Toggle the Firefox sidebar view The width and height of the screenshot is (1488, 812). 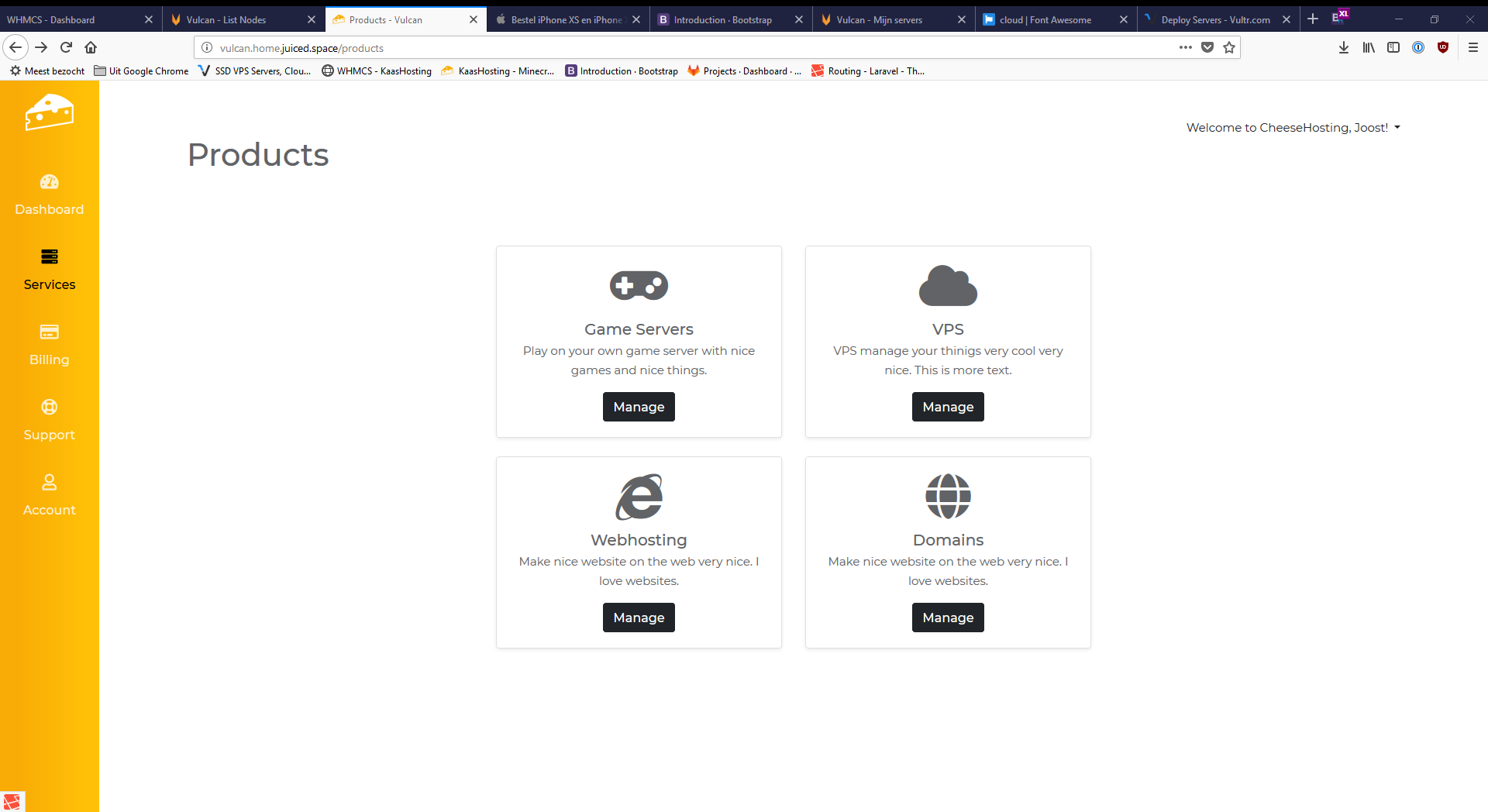pos(1393,47)
